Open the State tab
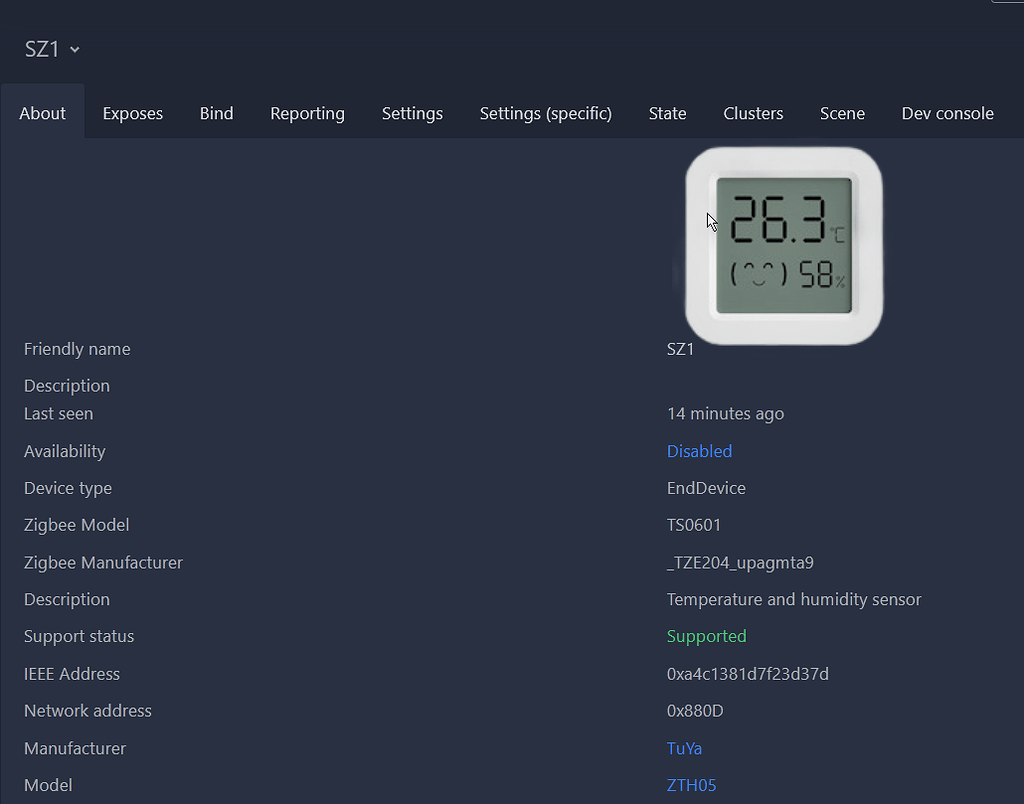The height and width of the screenshot is (804, 1024). coord(667,113)
